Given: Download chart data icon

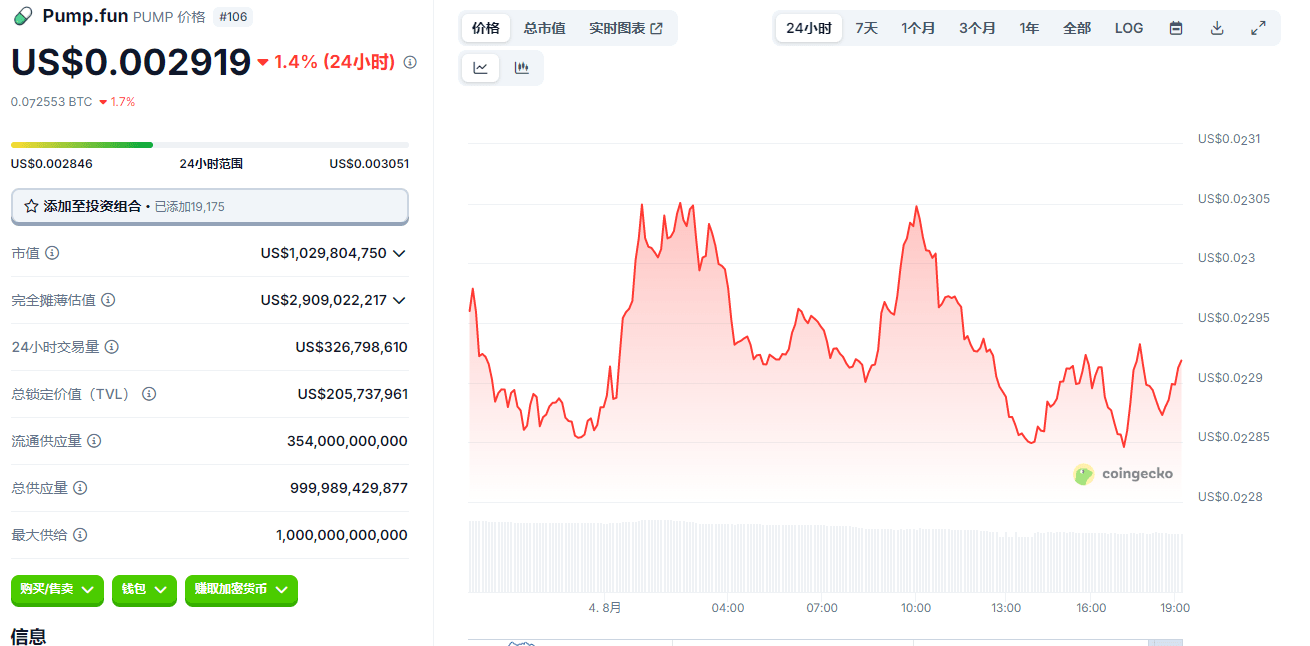Looking at the screenshot, I should tap(1217, 28).
